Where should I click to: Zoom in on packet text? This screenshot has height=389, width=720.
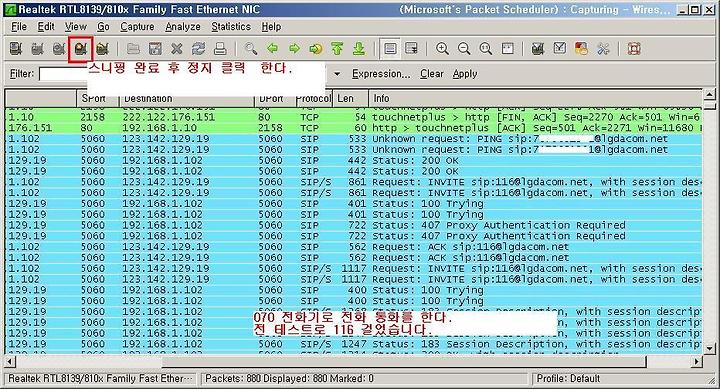(x=442, y=49)
